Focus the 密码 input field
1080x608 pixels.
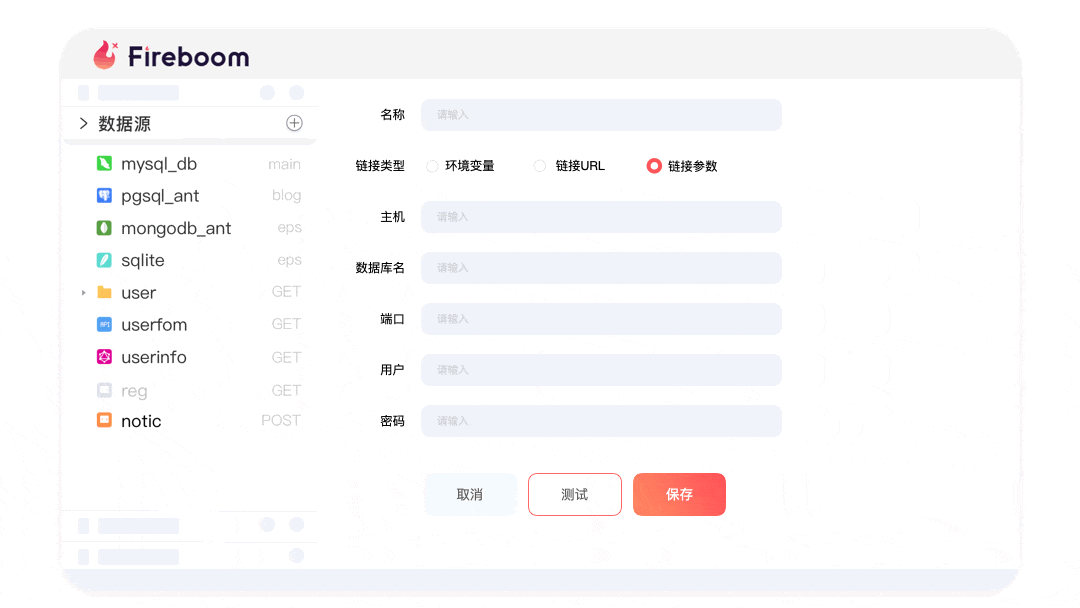point(601,421)
